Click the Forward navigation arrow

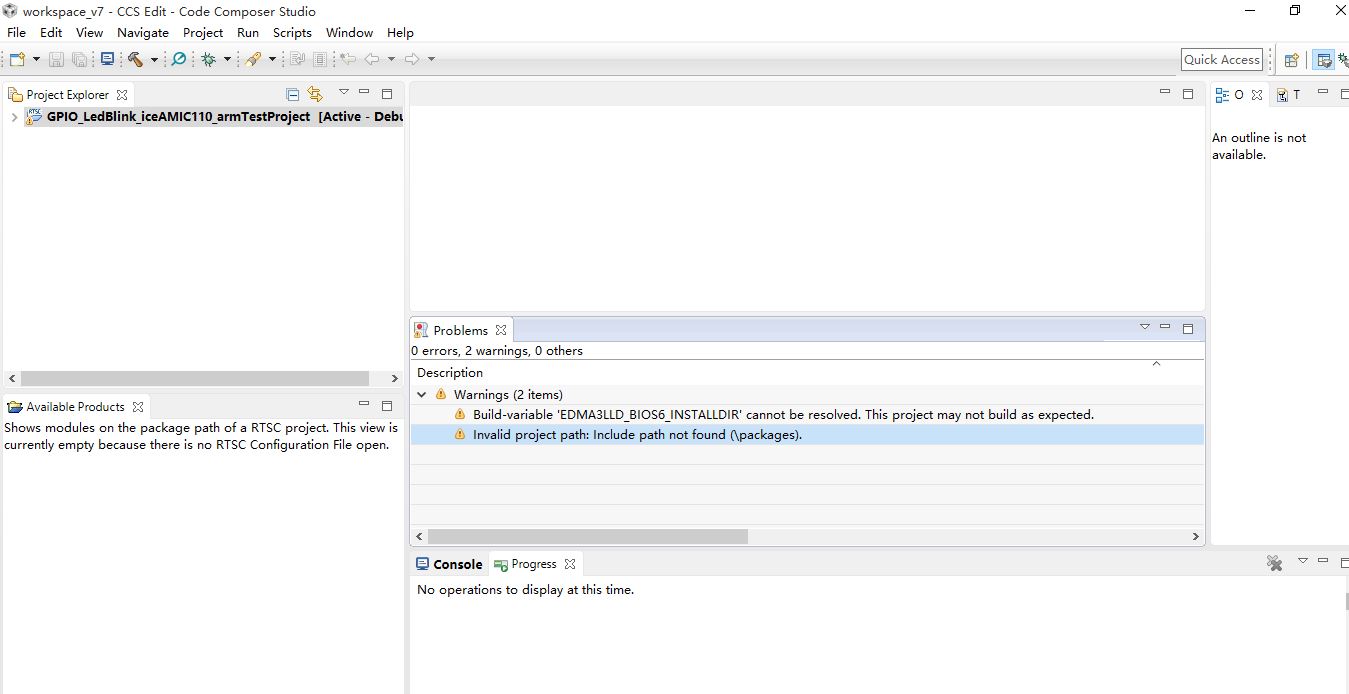(412, 59)
